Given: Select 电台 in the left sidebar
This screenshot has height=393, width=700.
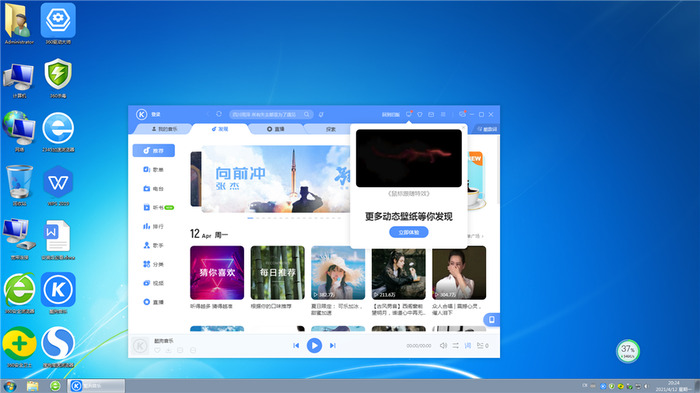Looking at the screenshot, I should tap(154, 188).
